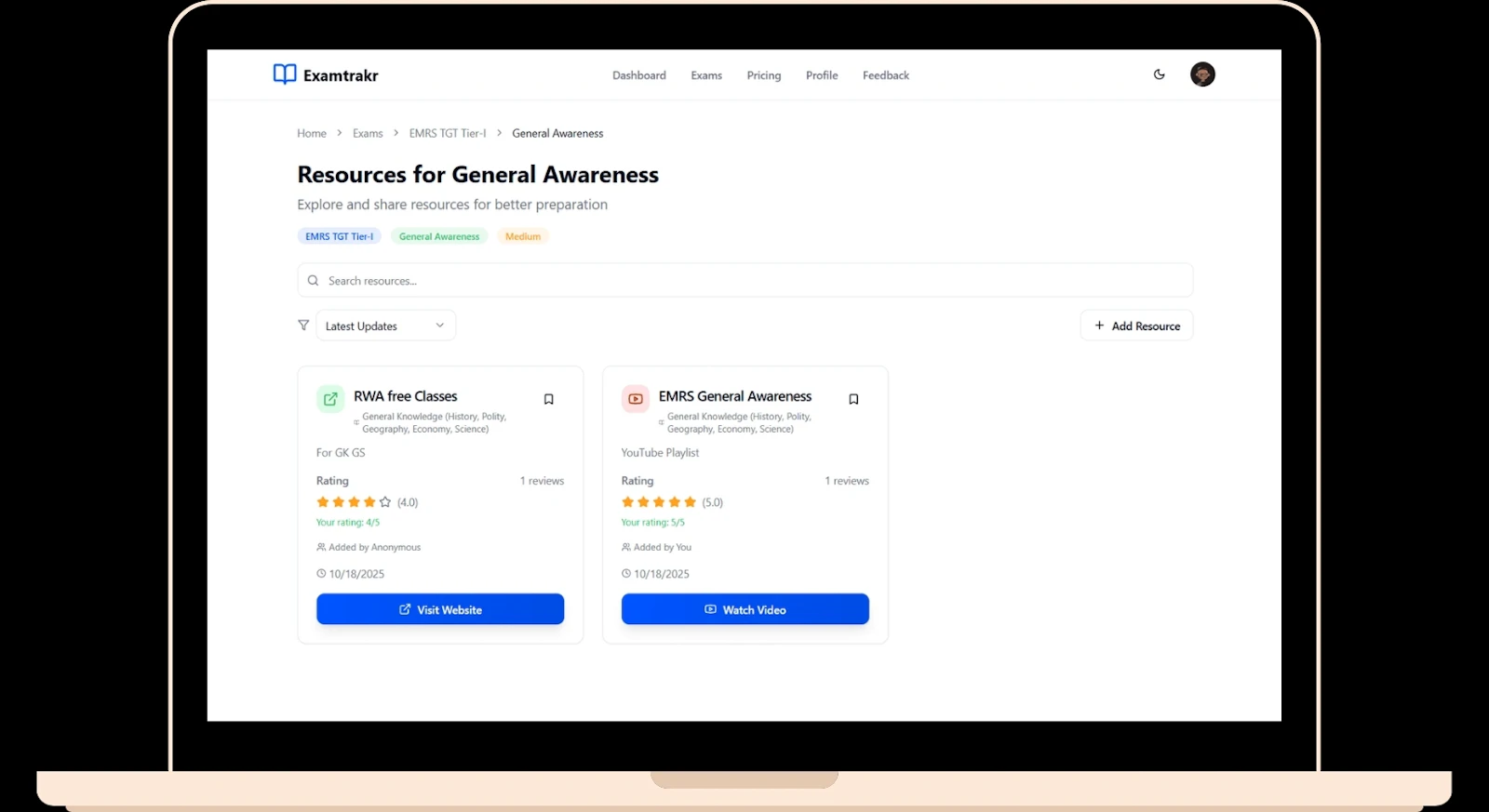Click the "For GK GS" description
Viewport: 1489px width, 812px height.
(341, 453)
